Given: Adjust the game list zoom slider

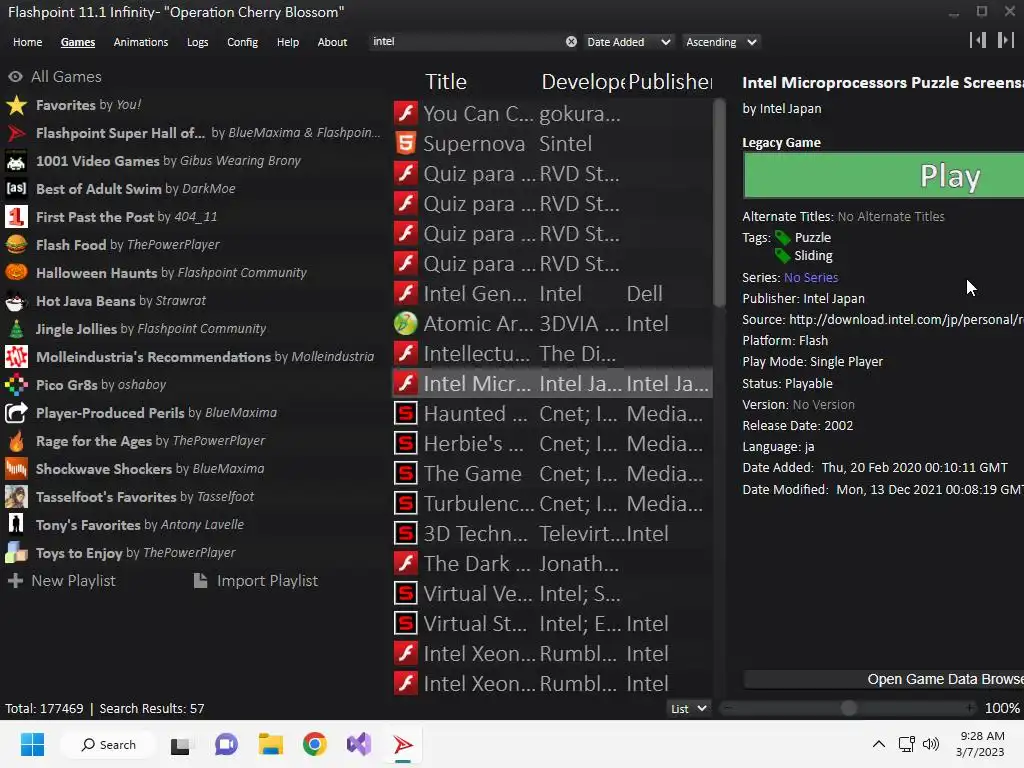Looking at the screenshot, I should tap(848, 708).
